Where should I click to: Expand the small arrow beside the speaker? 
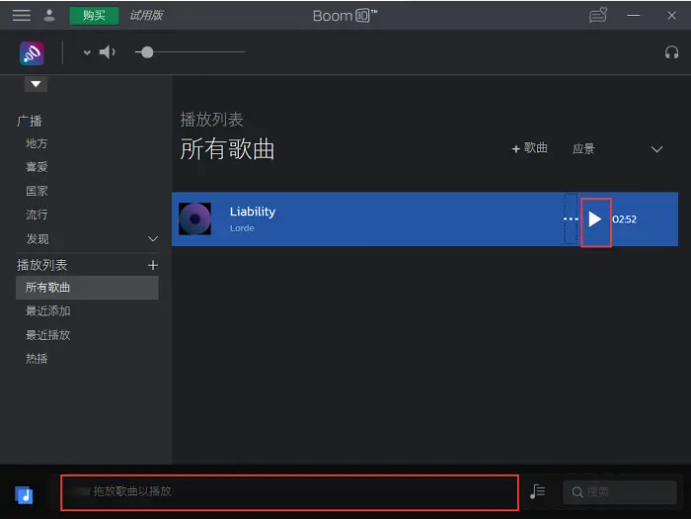pos(87,52)
